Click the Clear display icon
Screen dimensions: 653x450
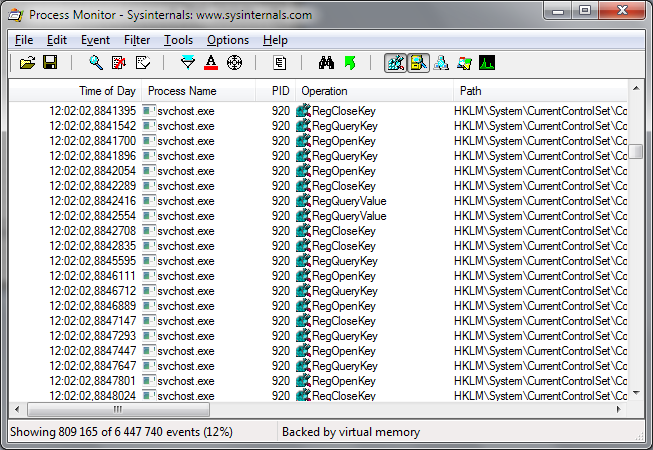click(143, 63)
